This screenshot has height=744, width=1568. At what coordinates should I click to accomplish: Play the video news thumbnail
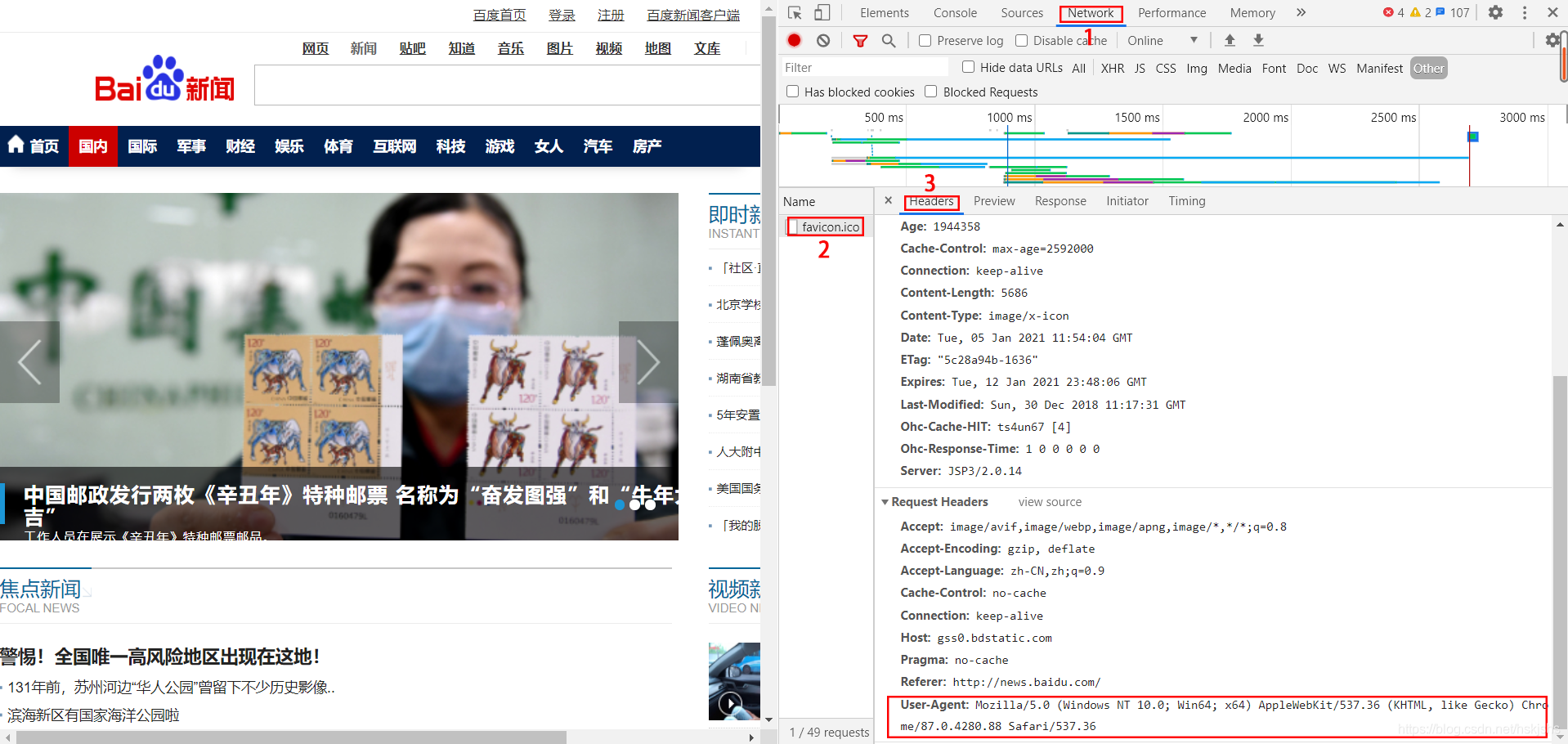click(x=730, y=702)
